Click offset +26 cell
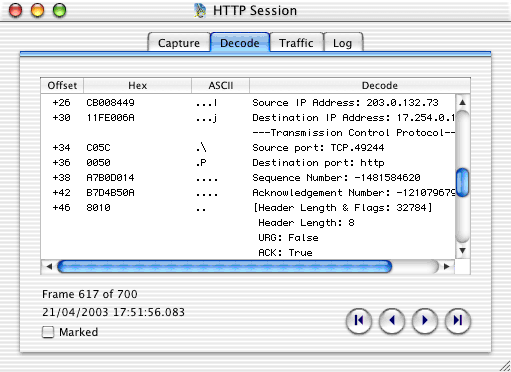511x372 pixels. [61, 103]
